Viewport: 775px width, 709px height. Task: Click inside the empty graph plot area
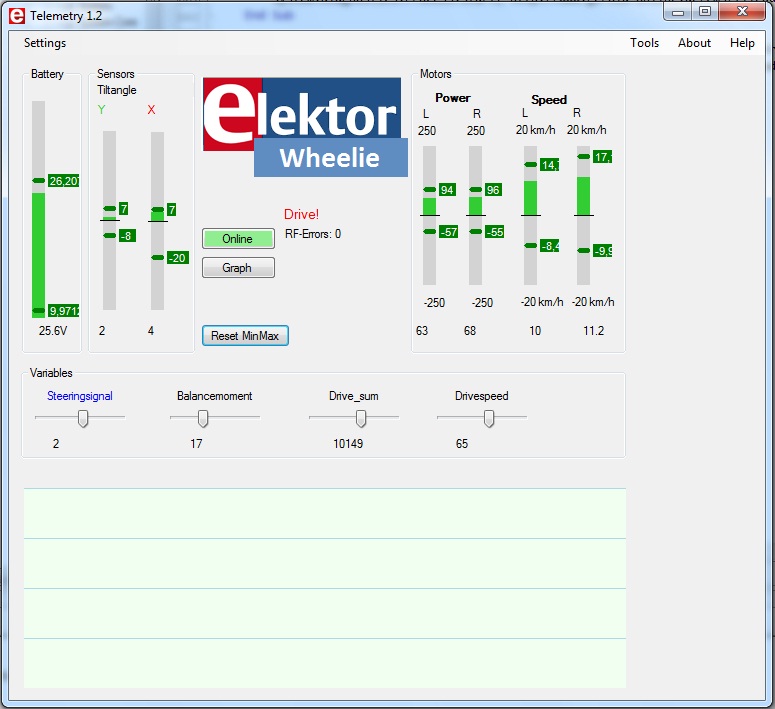[325, 588]
